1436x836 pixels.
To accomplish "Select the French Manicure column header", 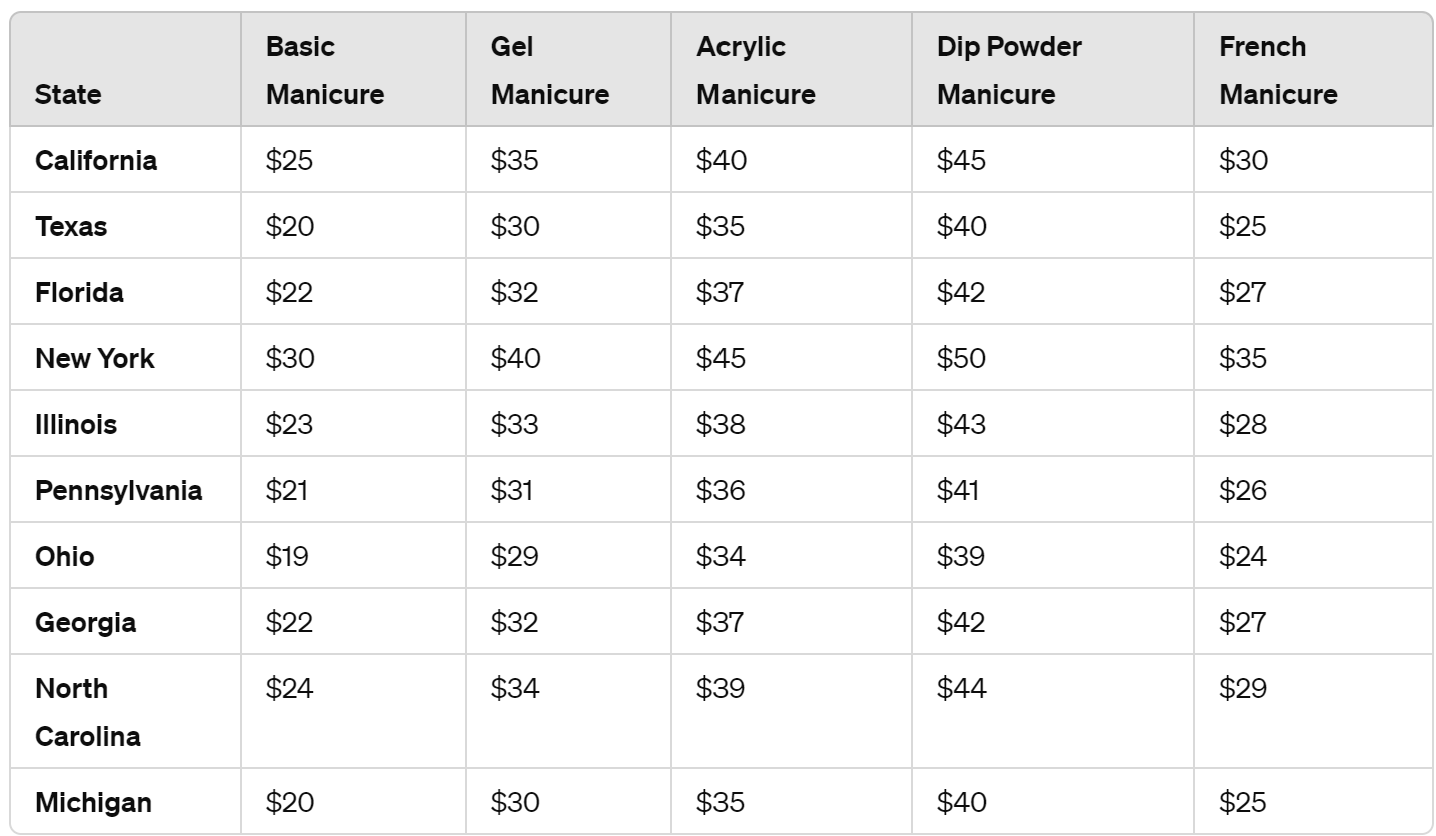I will click(1278, 71).
